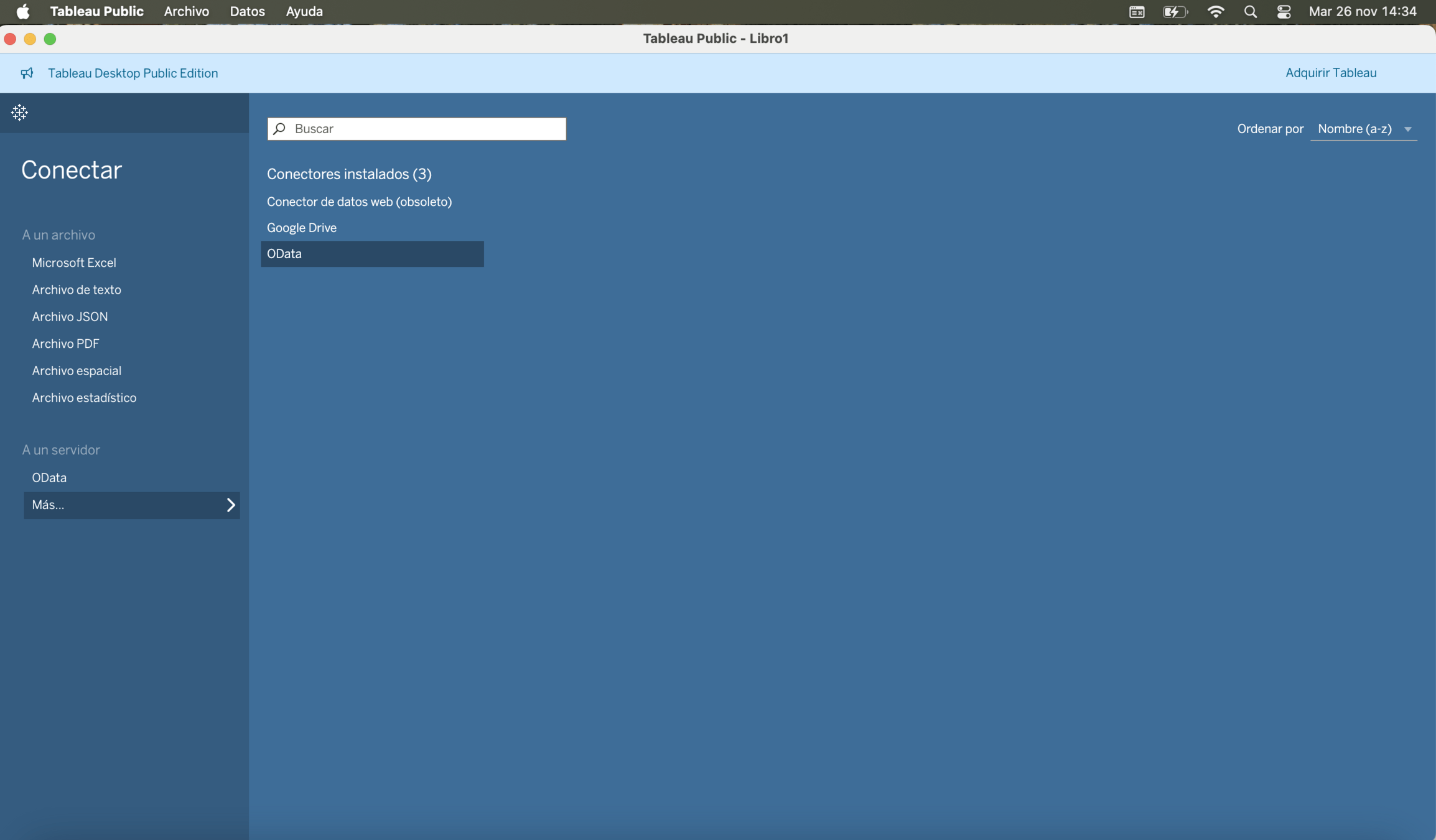Choose Microsoft Excel file connection
The width and height of the screenshot is (1436, 840).
coord(74,263)
